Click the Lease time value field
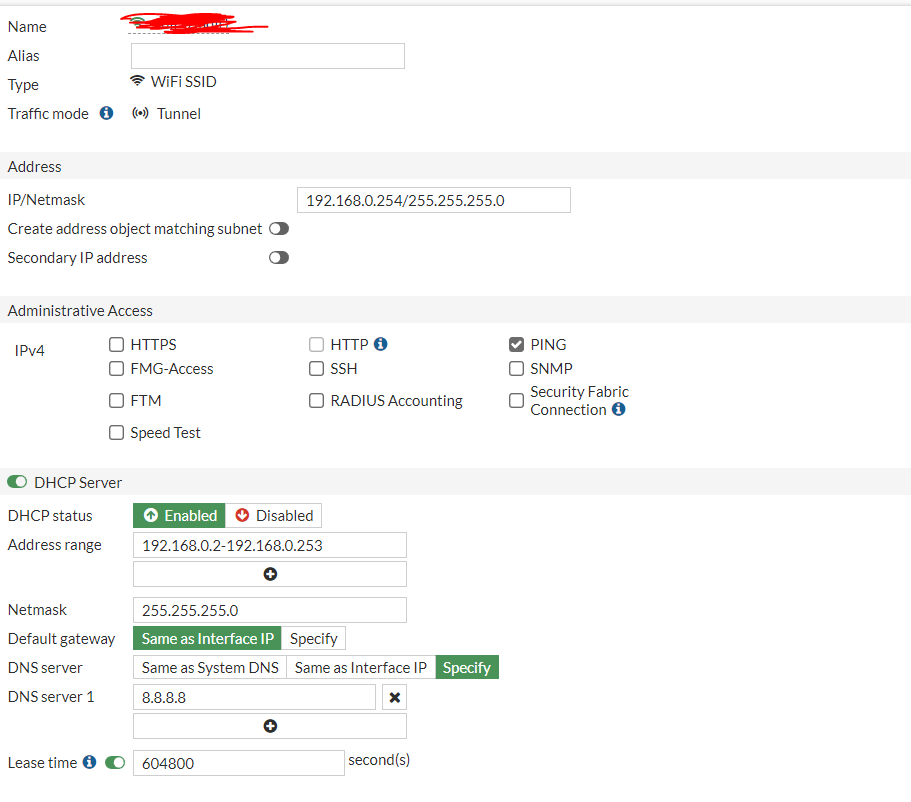 239,763
